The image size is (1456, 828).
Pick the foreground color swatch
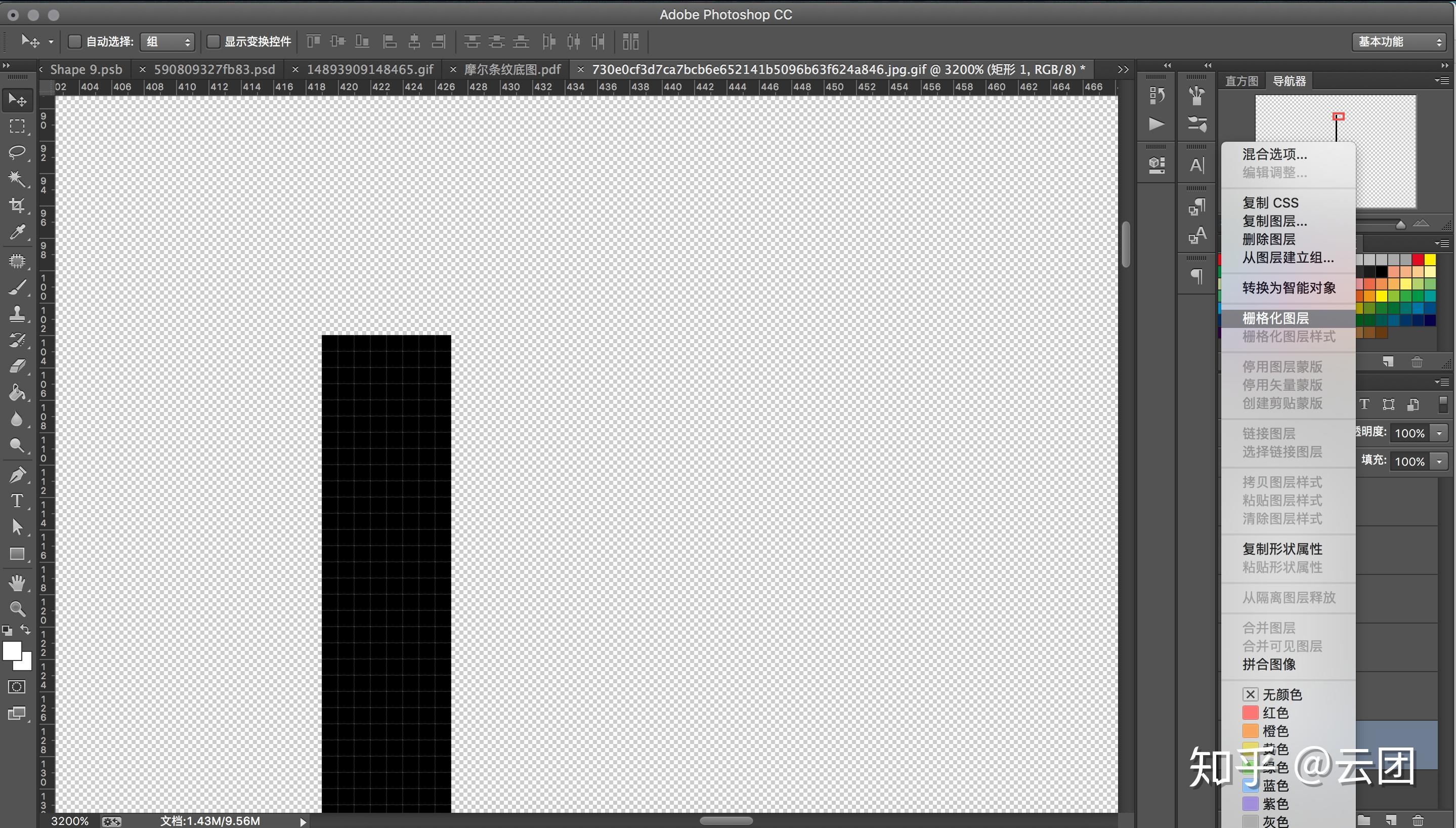[12, 651]
